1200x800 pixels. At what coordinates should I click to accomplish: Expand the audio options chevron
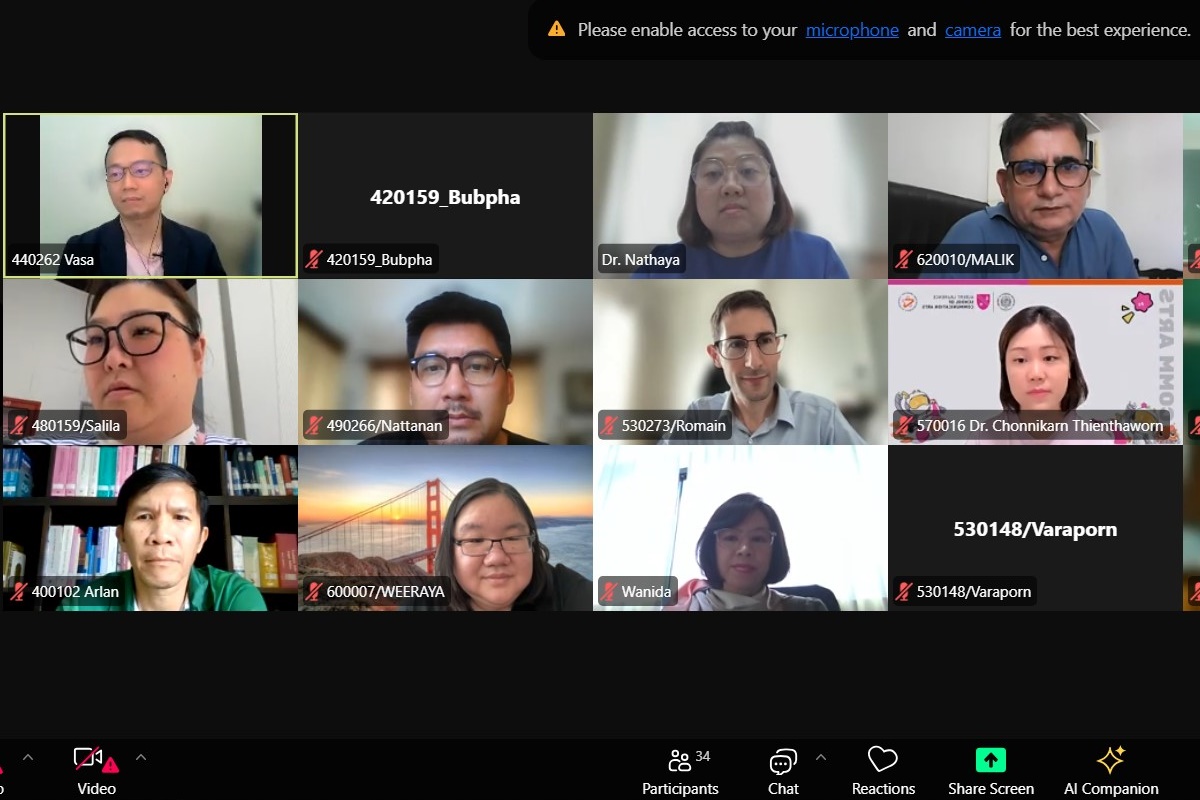(x=28, y=757)
